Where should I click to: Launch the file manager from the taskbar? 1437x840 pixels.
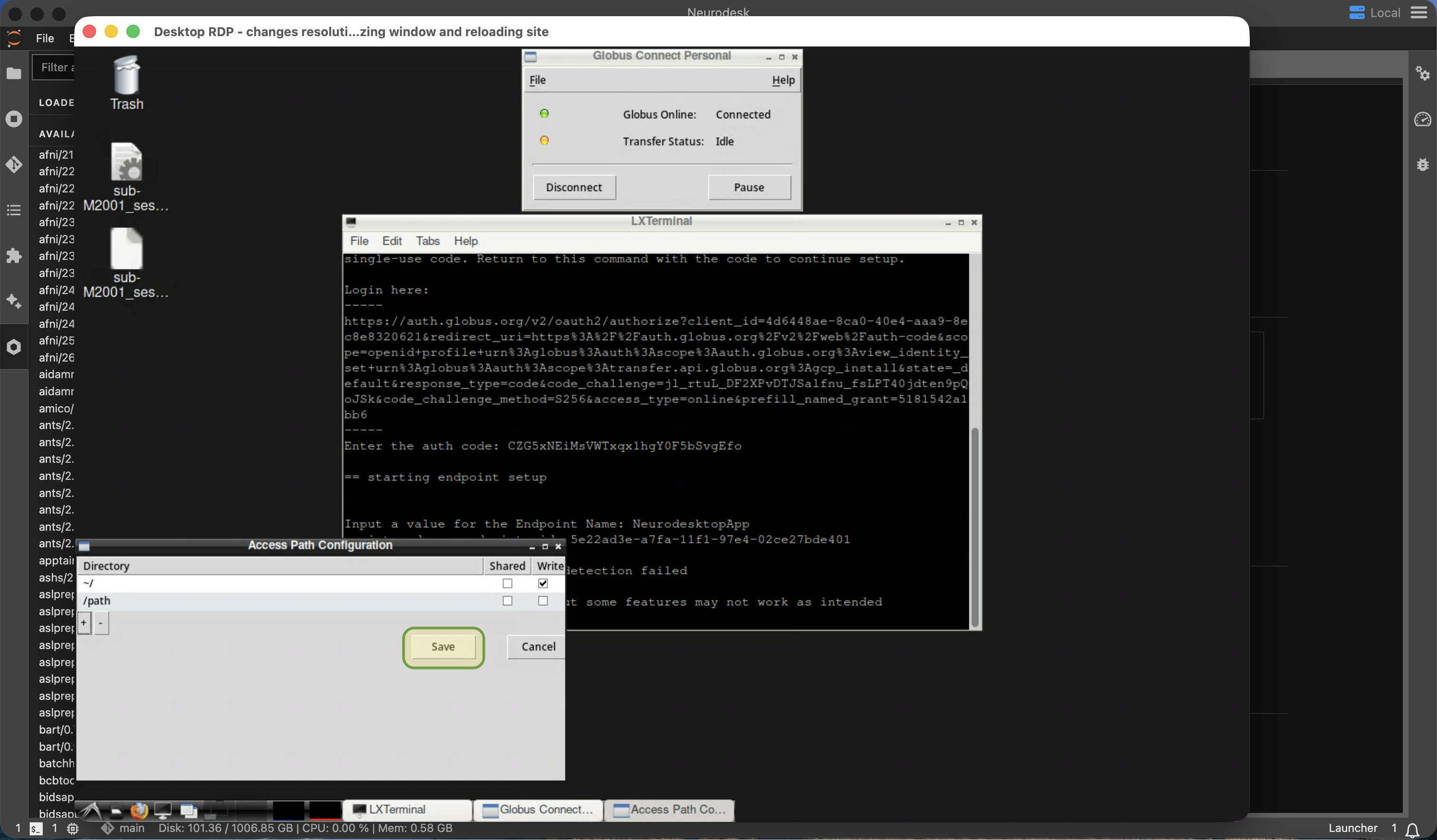116,811
